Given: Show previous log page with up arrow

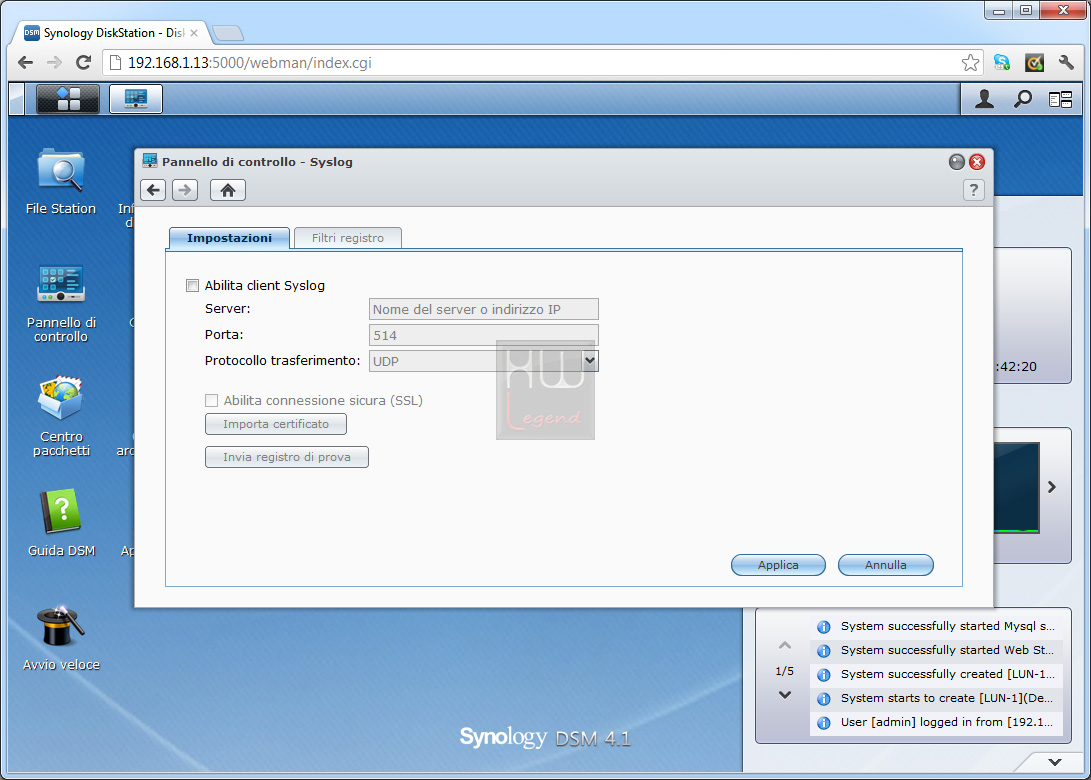Looking at the screenshot, I should point(785,646).
